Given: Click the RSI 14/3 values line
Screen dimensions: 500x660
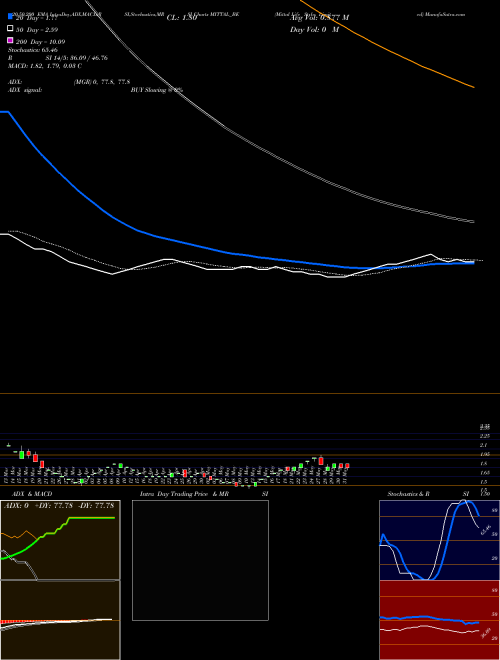Looking at the screenshot, I should pos(58,58).
